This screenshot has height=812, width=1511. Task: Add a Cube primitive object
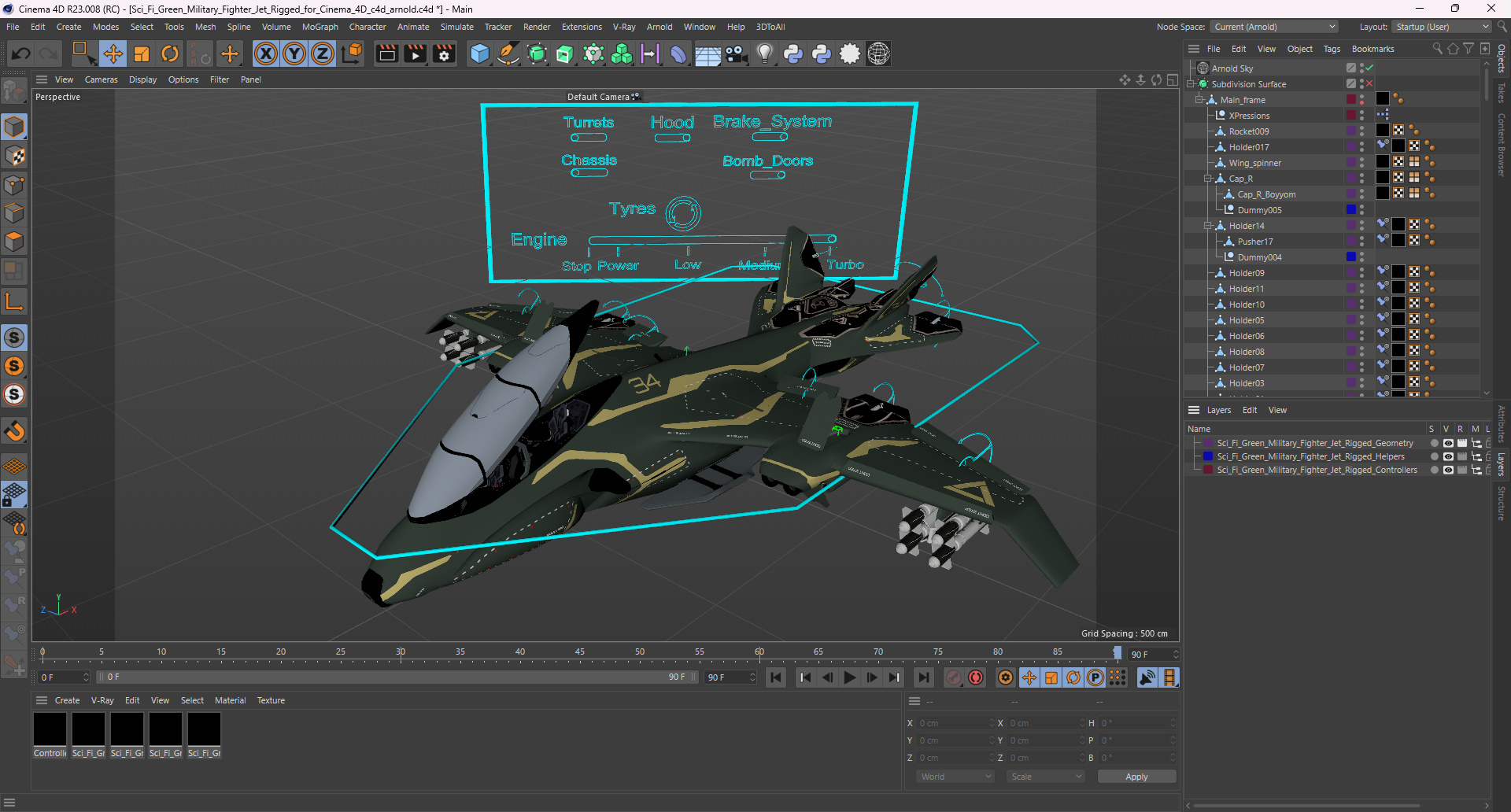pos(479,54)
